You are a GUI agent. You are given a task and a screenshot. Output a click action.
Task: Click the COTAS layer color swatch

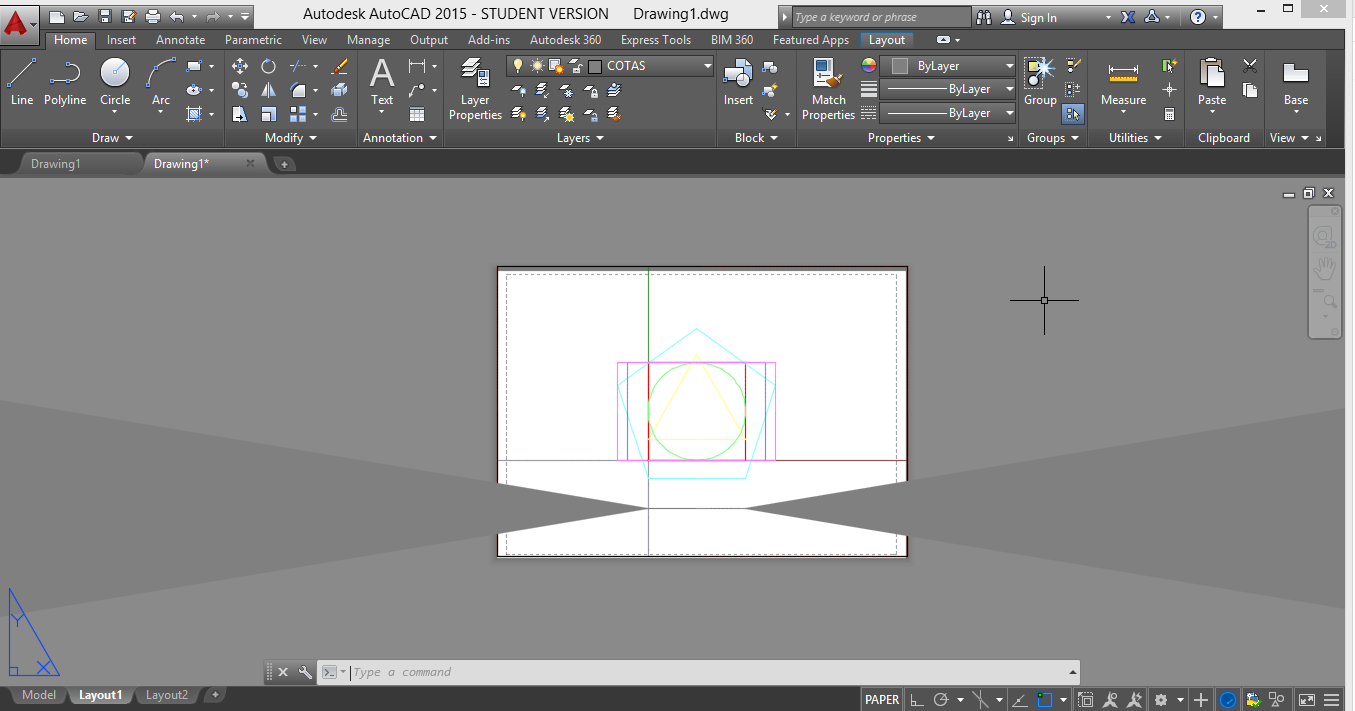click(595, 66)
